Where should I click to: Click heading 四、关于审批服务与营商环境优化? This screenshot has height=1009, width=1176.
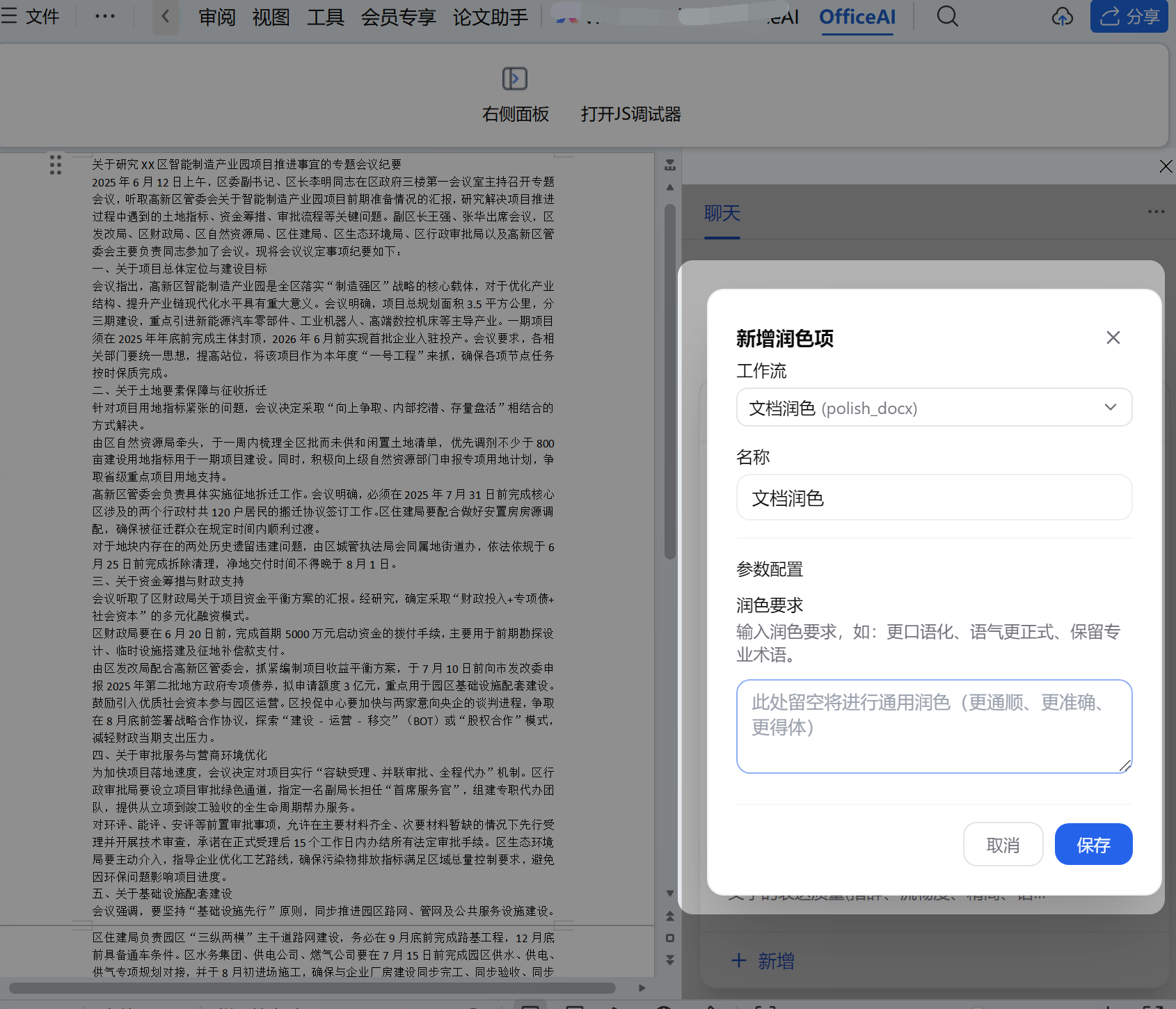[x=180, y=755]
